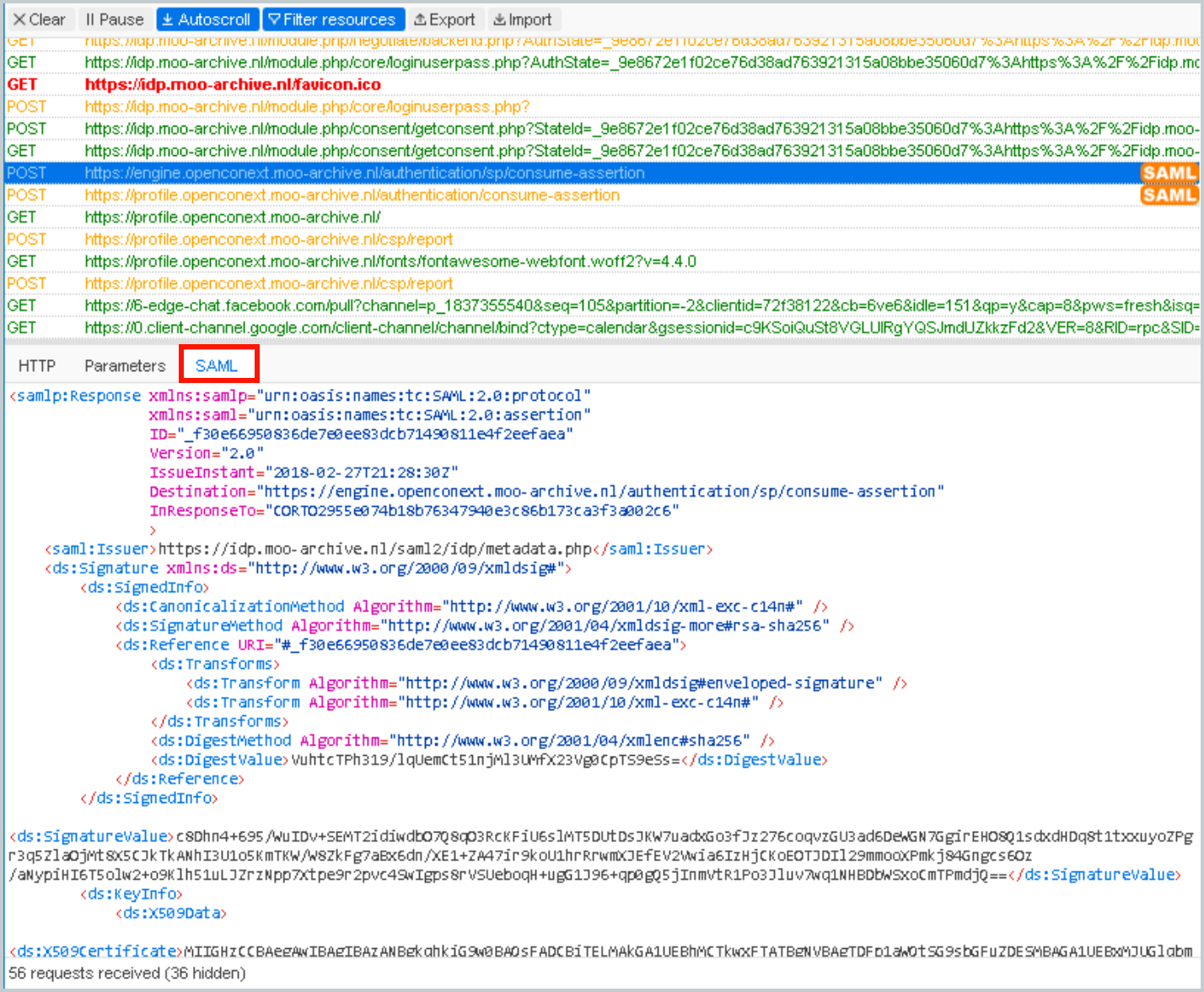Select the SAML tab
This screenshot has height=992, width=1204.
pos(217,365)
